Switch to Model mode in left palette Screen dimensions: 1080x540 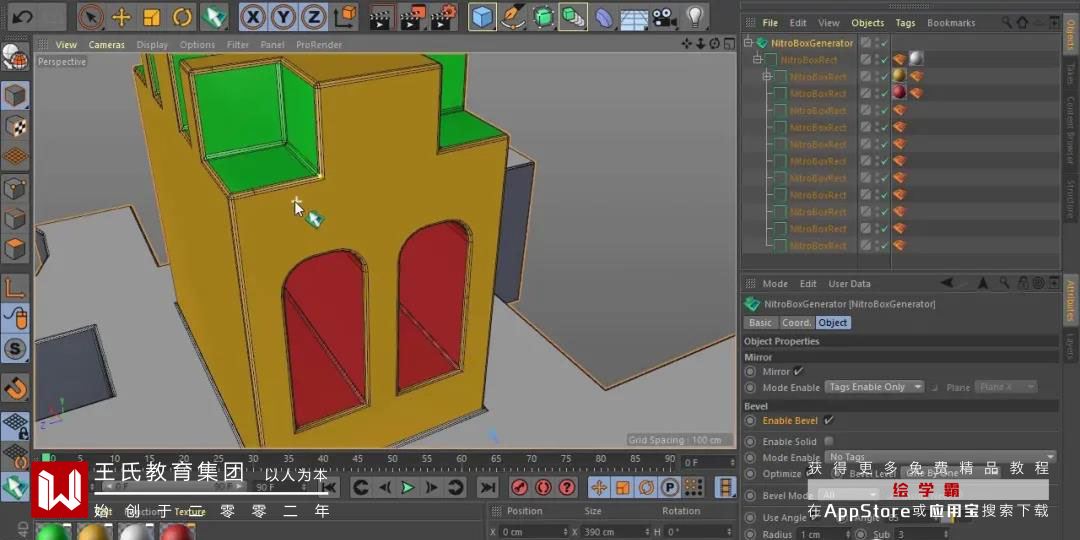tap(14, 96)
